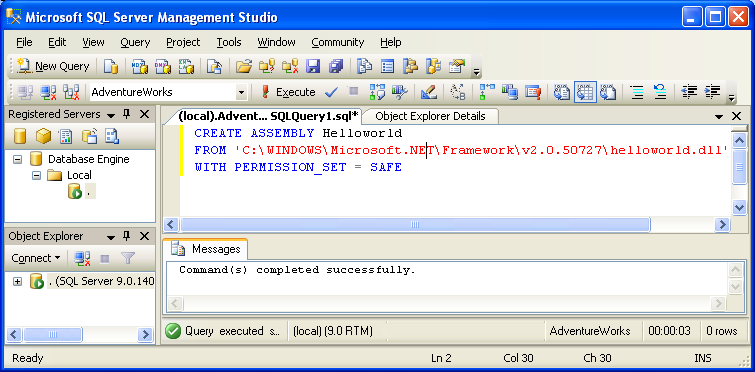The image size is (755, 372).
Task: Open the Properties Window icon
Action: tap(456, 66)
